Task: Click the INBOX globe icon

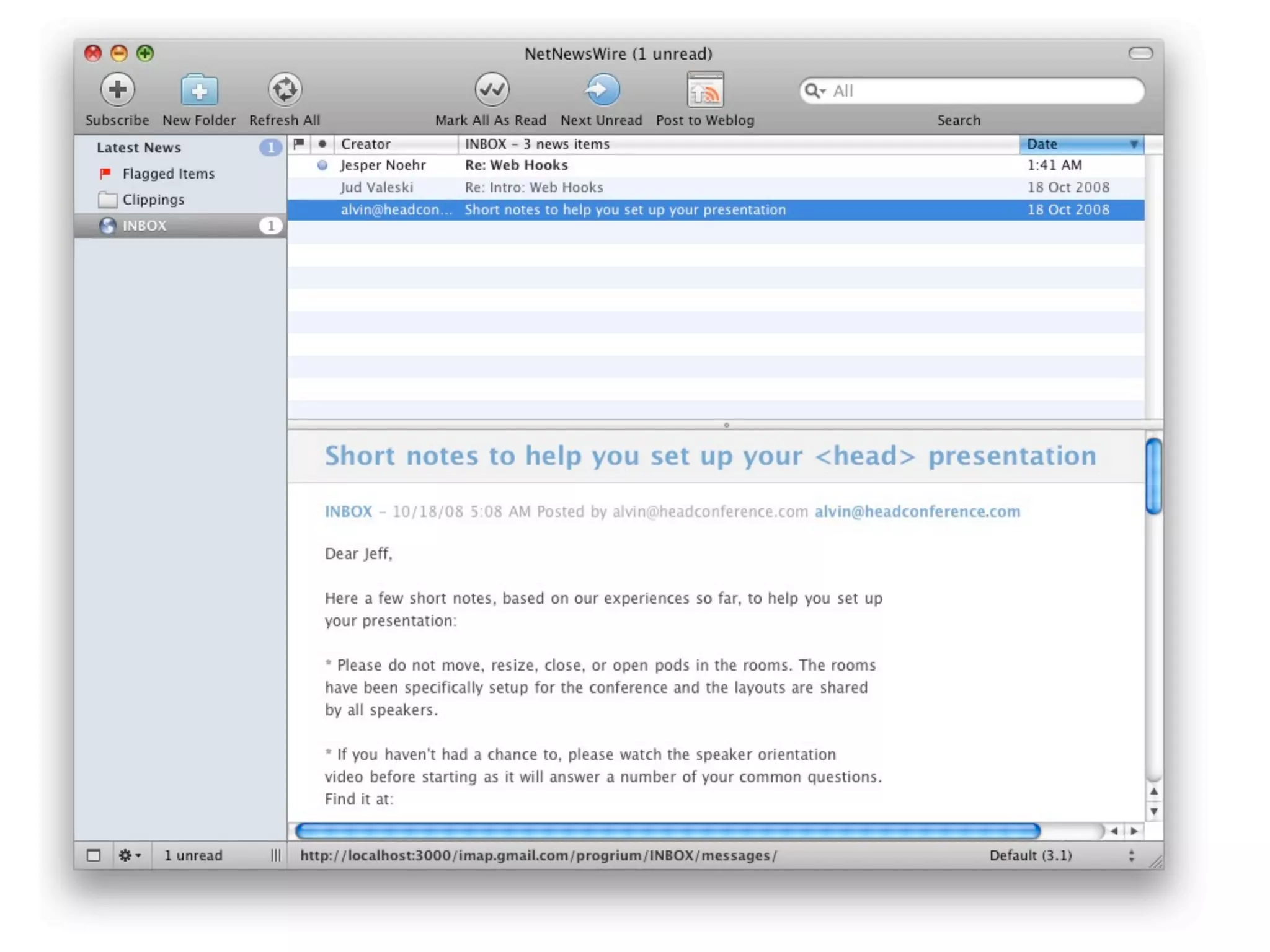Action: (108, 226)
